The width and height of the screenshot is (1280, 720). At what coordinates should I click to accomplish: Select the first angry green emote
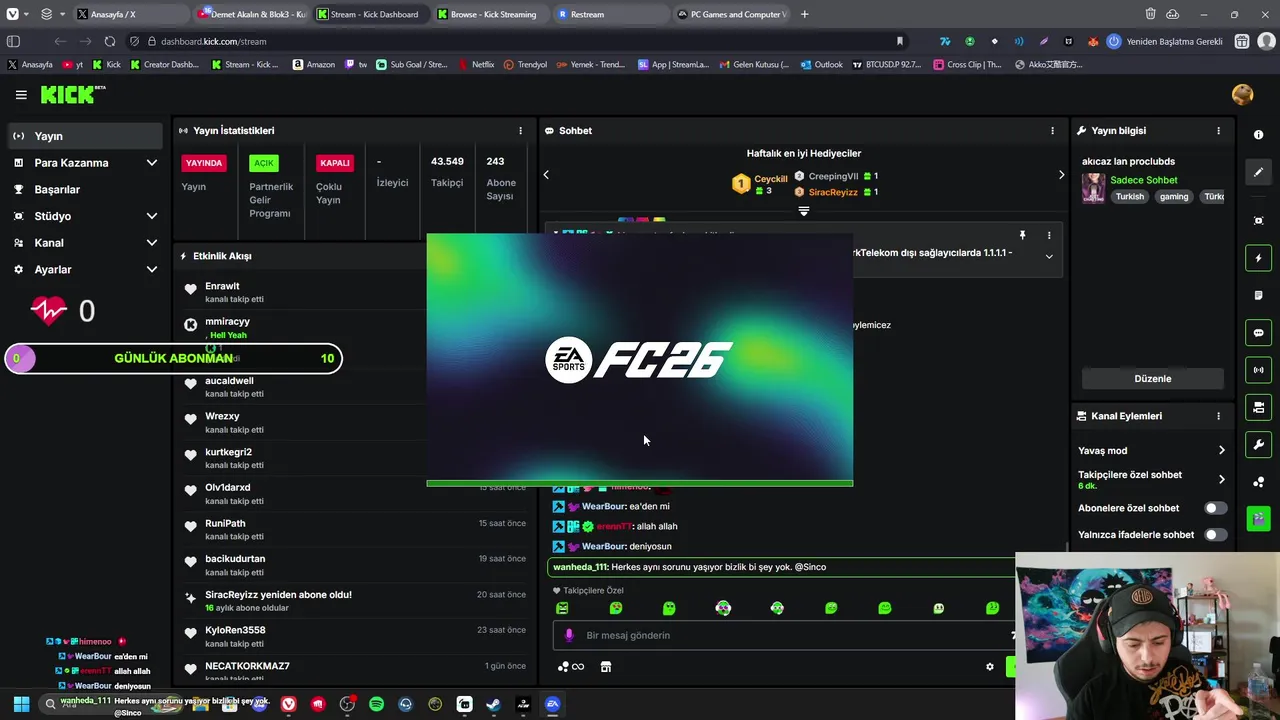coord(562,608)
